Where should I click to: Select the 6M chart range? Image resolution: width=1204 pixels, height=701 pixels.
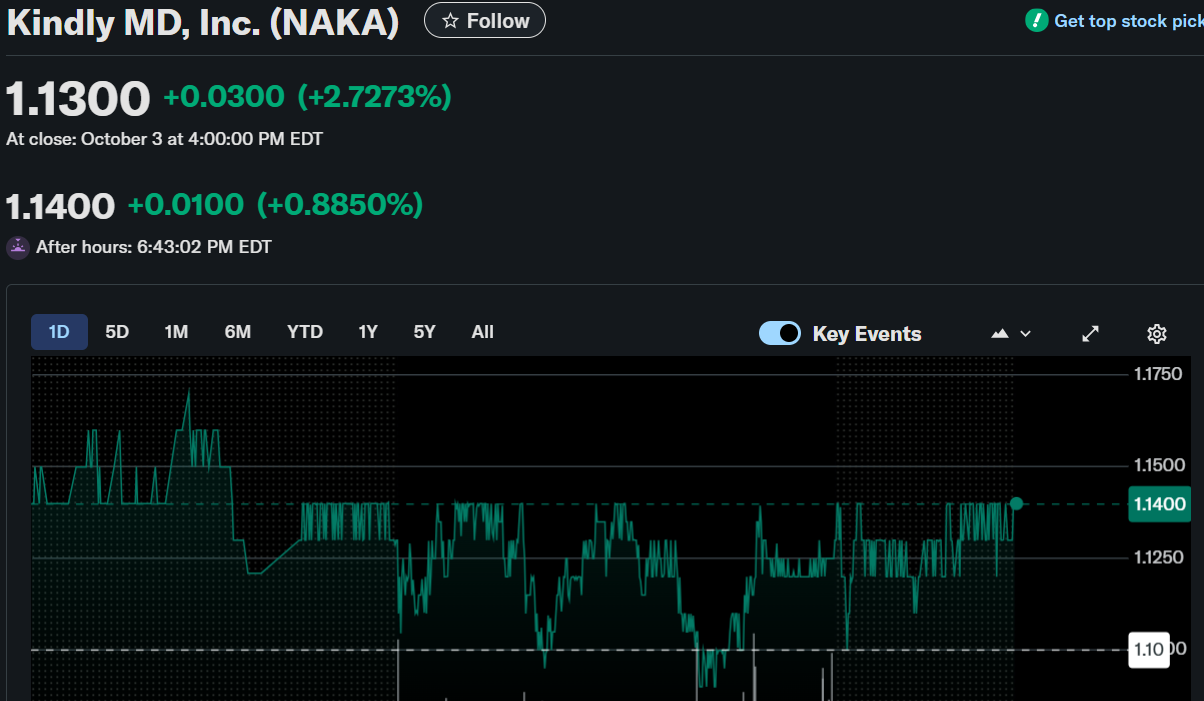(x=238, y=332)
